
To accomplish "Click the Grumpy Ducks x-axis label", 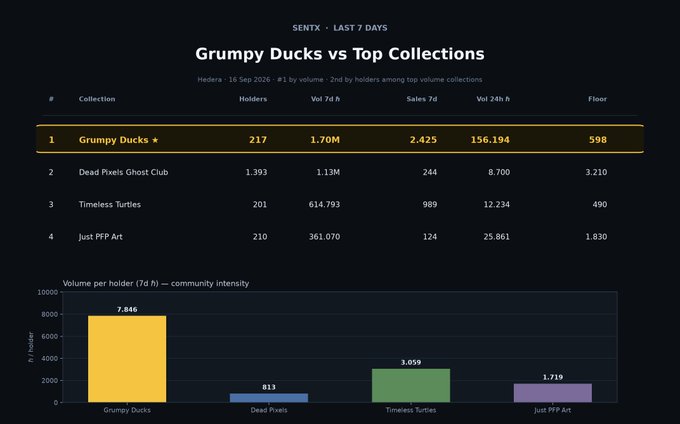I will (x=127, y=410).
